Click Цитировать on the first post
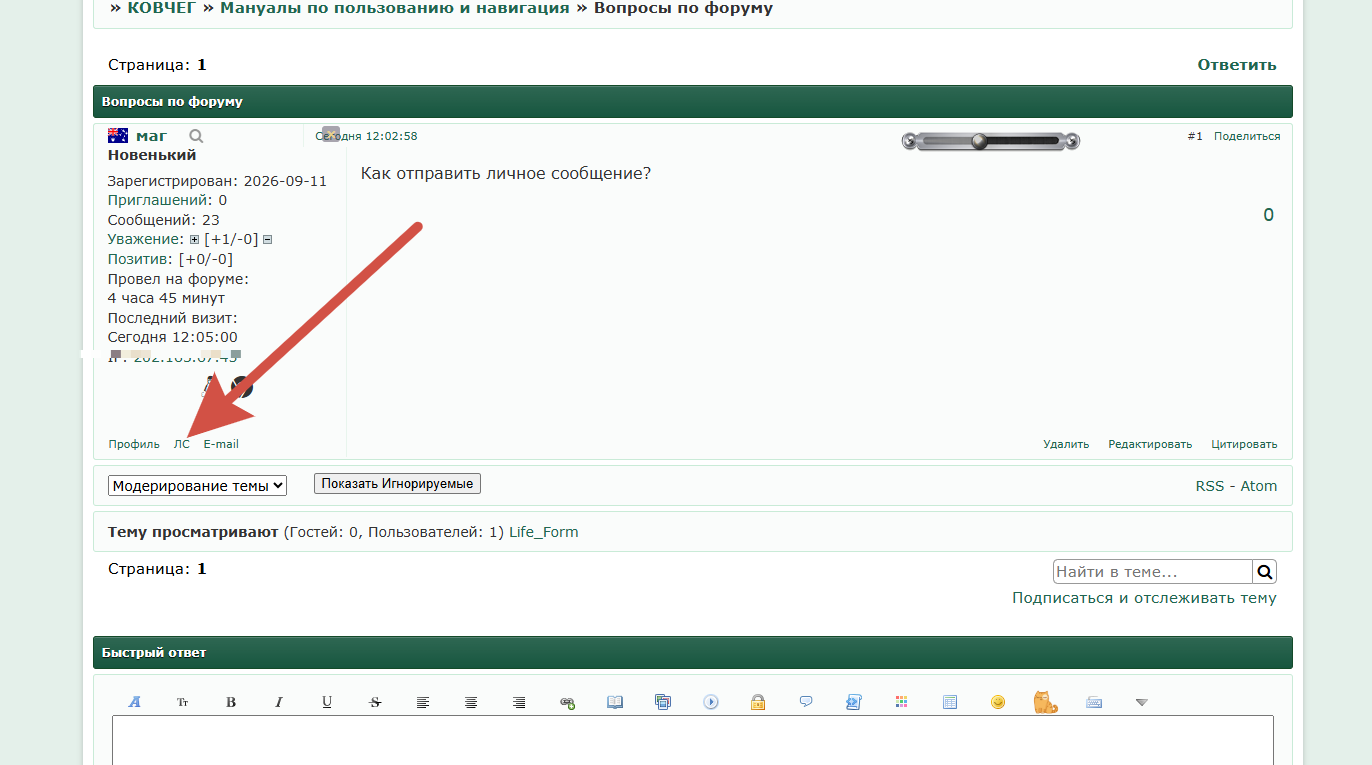The height and width of the screenshot is (765, 1372). (x=1244, y=444)
